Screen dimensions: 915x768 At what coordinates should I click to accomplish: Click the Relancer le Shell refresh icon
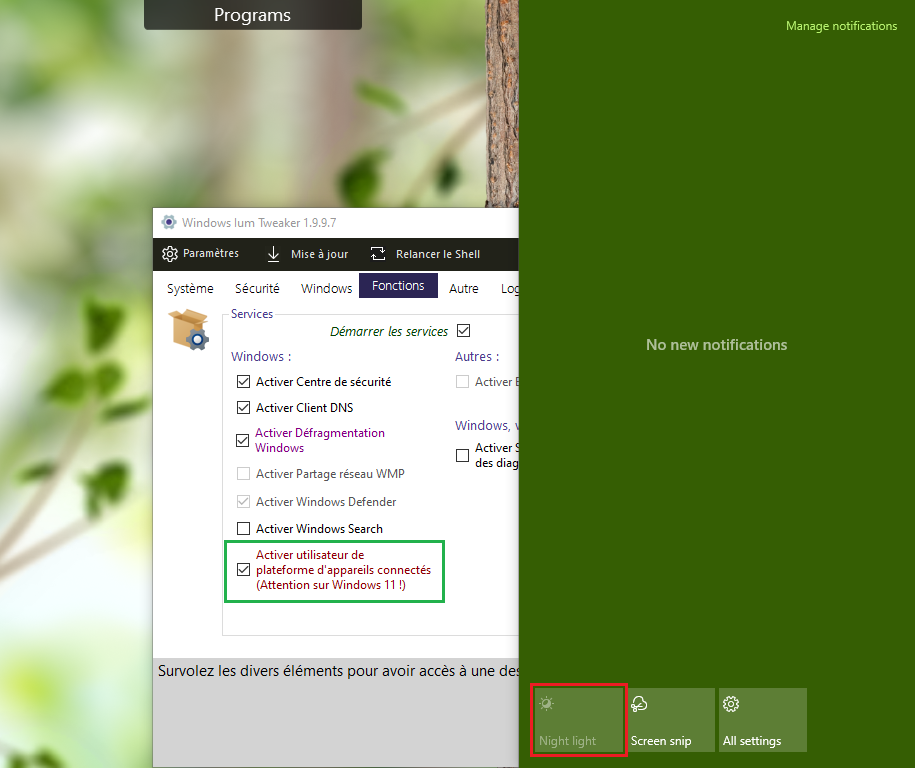click(378, 254)
